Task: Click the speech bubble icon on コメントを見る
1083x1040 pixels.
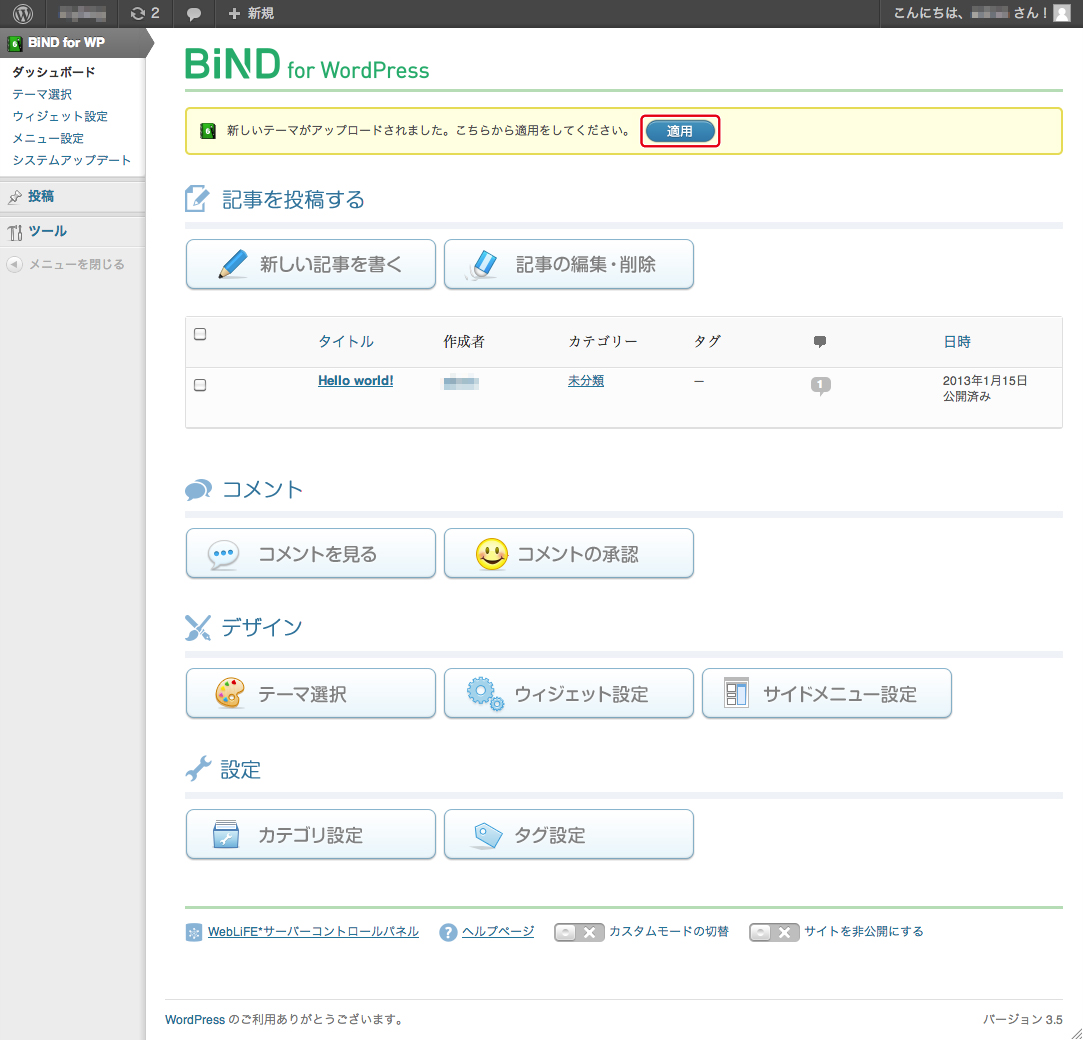Action: click(223, 555)
